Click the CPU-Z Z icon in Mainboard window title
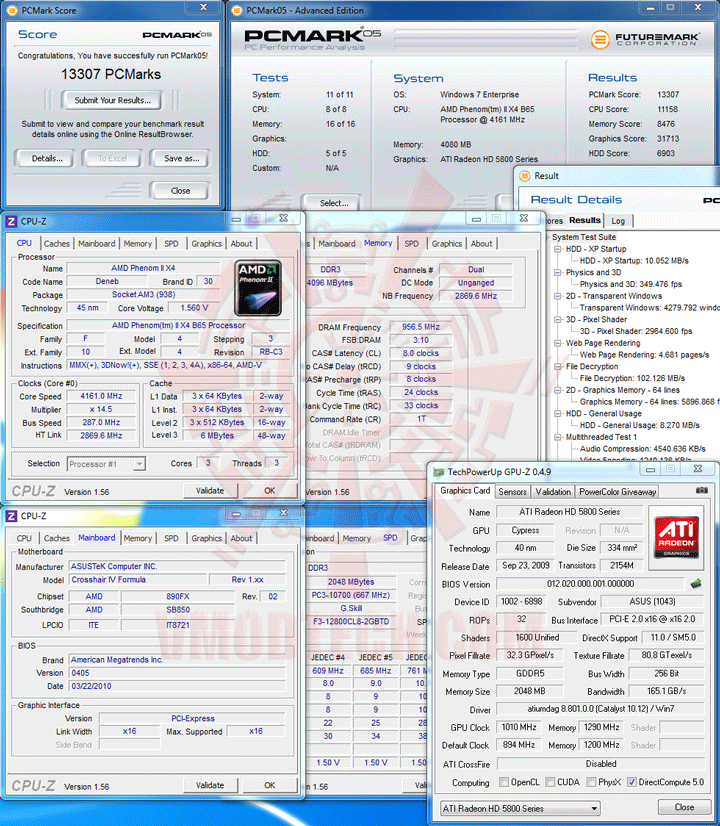720x826 pixels. [x=11, y=516]
